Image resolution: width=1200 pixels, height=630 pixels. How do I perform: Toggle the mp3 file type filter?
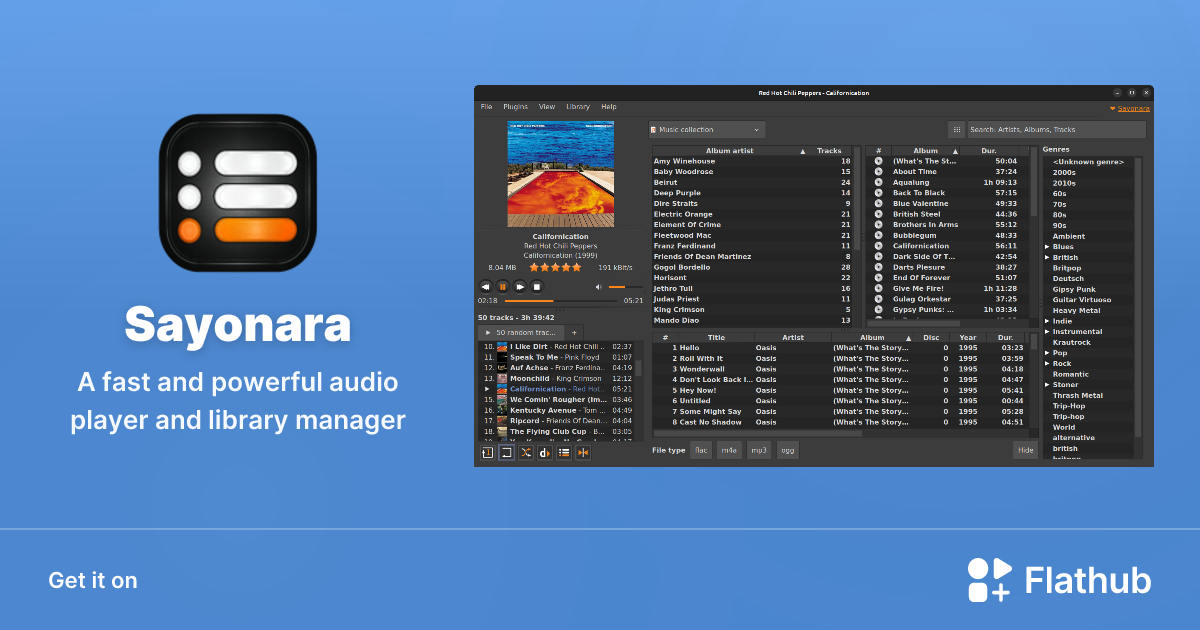coord(759,450)
